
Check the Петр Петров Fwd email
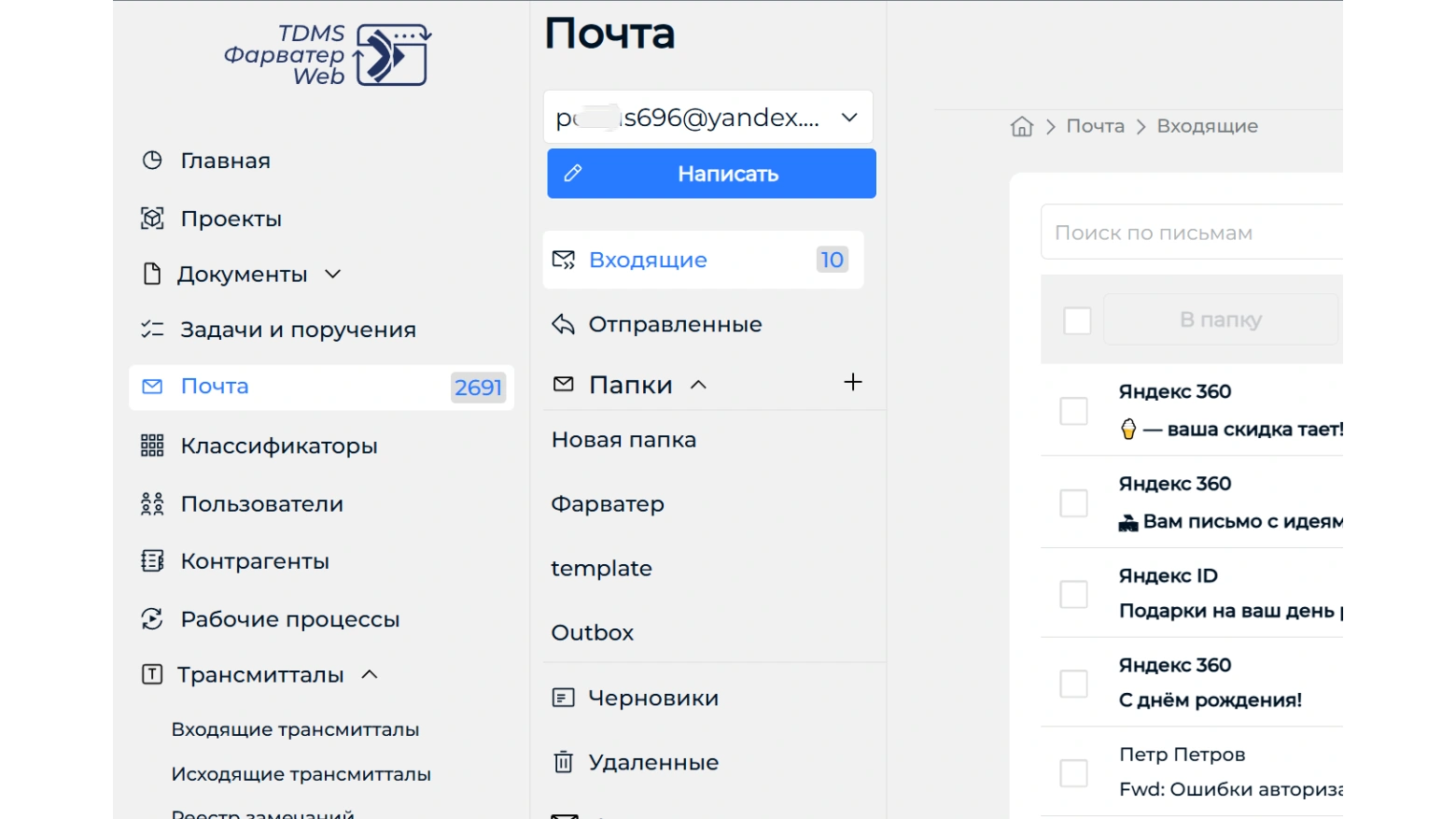tap(1073, 773)
